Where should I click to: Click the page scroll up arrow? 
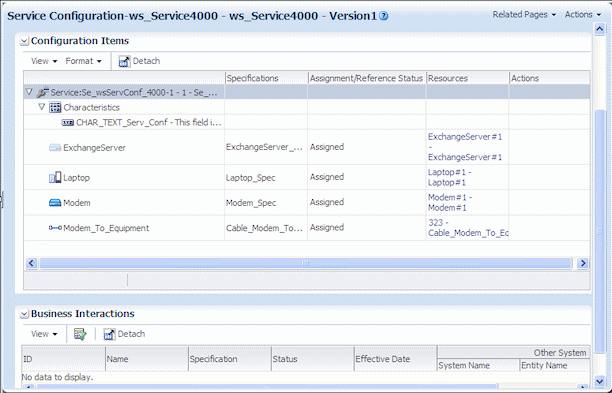point(599,29)
